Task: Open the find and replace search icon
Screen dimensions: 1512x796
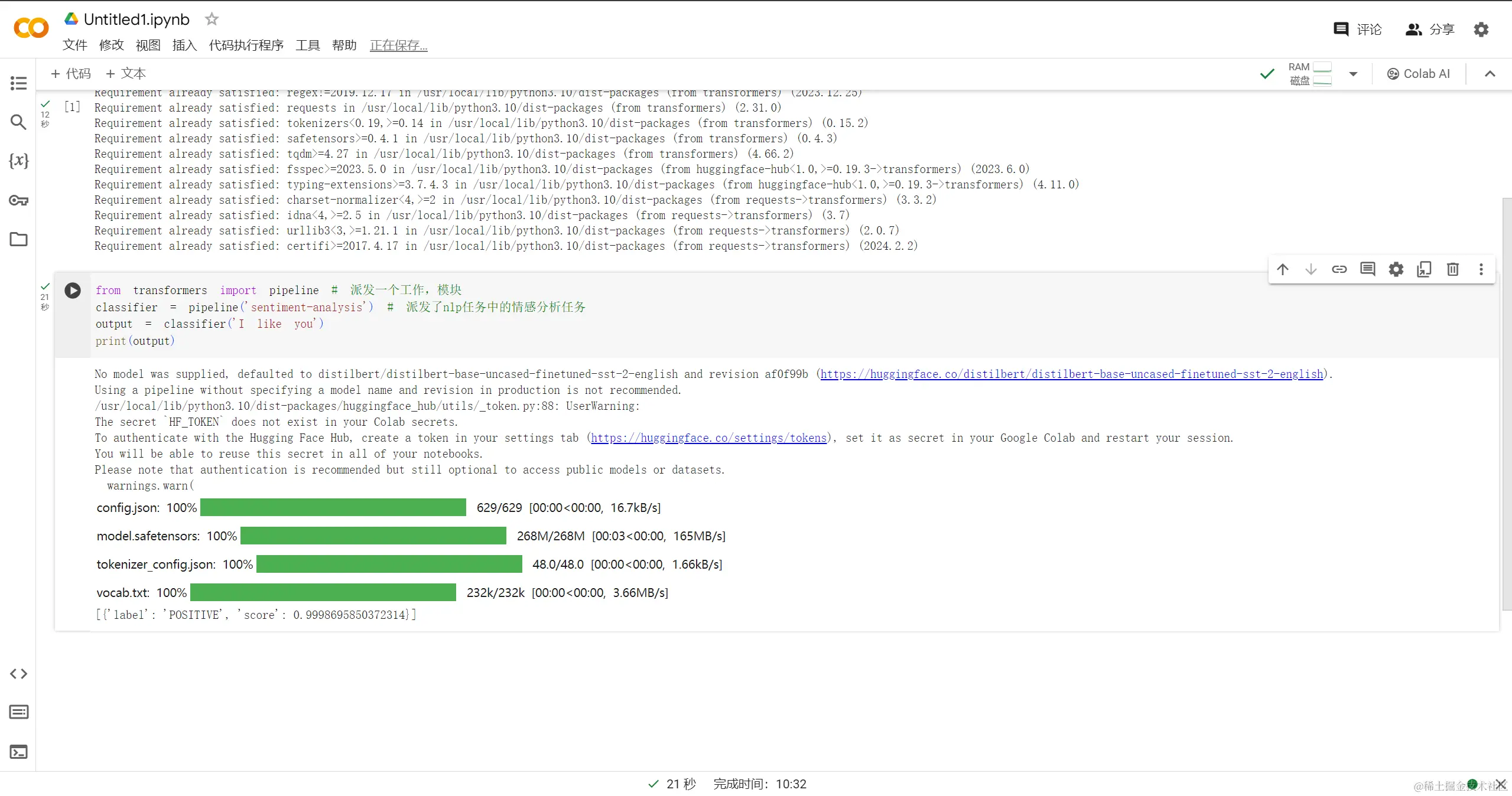Action: (x=18, y=122)
